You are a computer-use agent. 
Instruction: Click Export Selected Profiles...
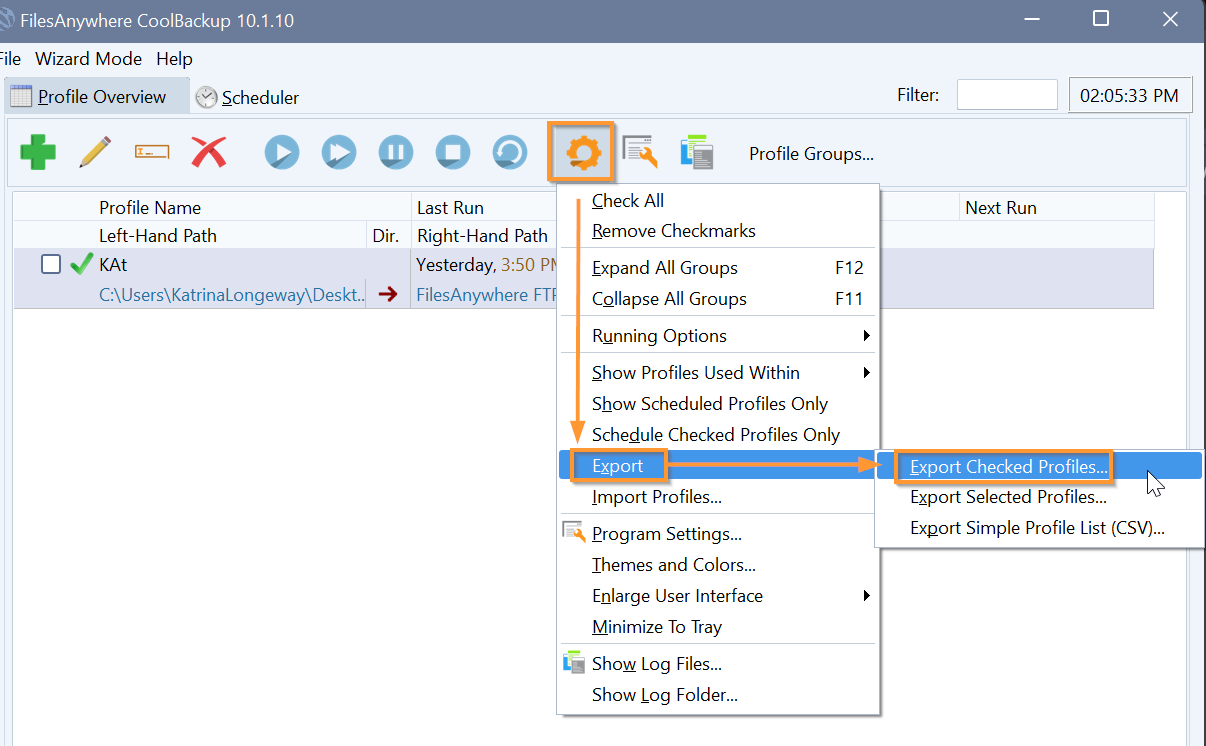coord(1039,497)
